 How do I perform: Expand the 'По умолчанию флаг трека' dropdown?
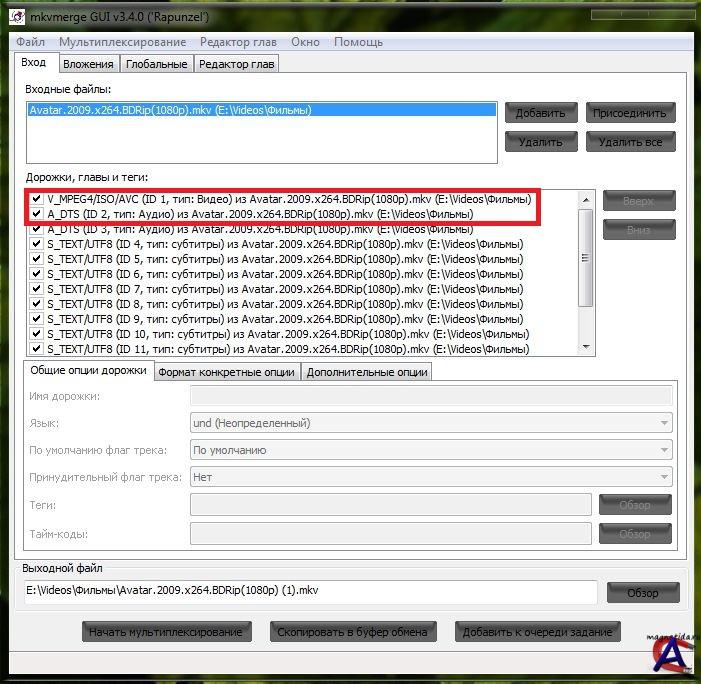click(x=430, y=450)
